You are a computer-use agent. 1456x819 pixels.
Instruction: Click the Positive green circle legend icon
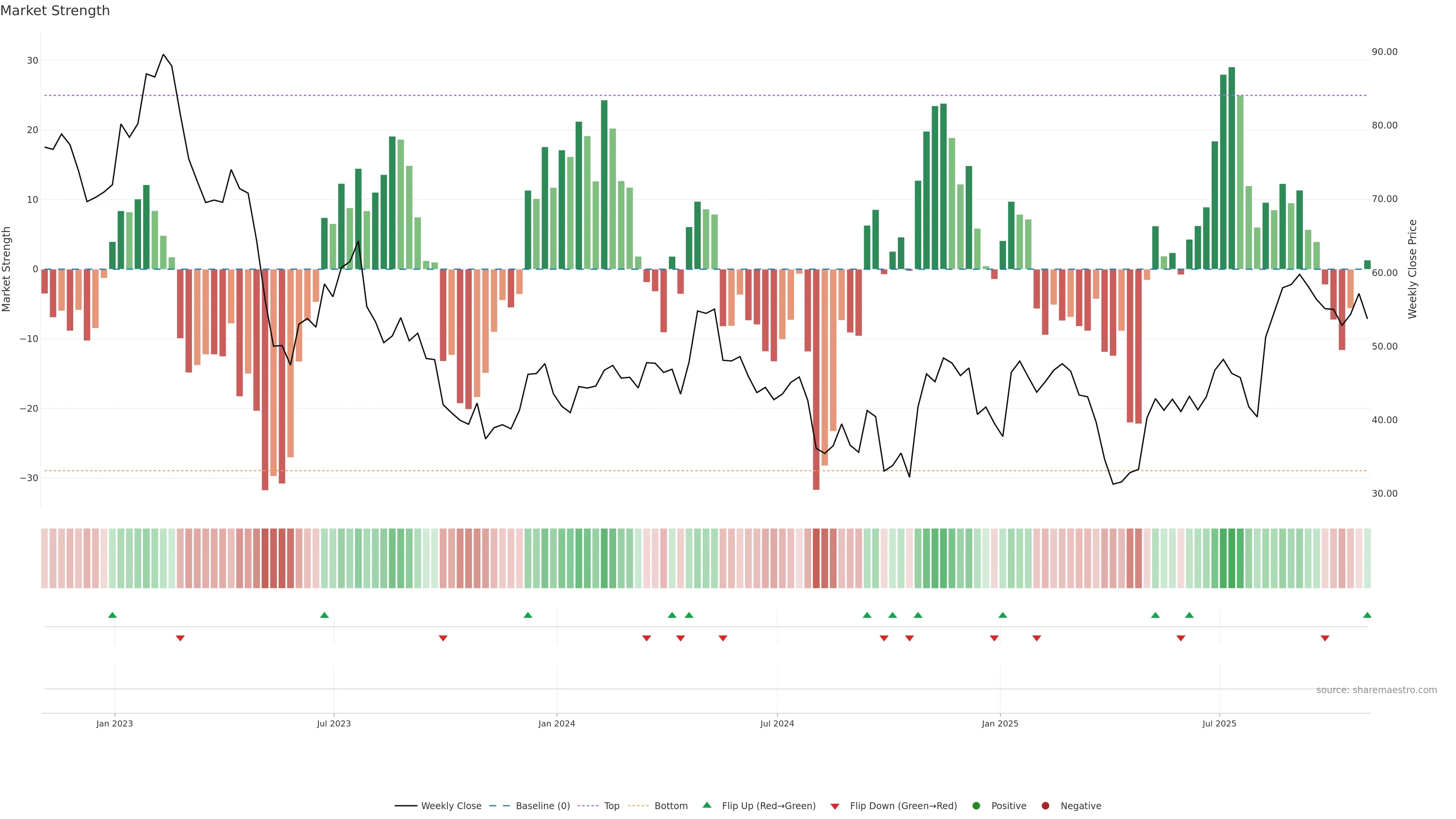coord(976,805)
